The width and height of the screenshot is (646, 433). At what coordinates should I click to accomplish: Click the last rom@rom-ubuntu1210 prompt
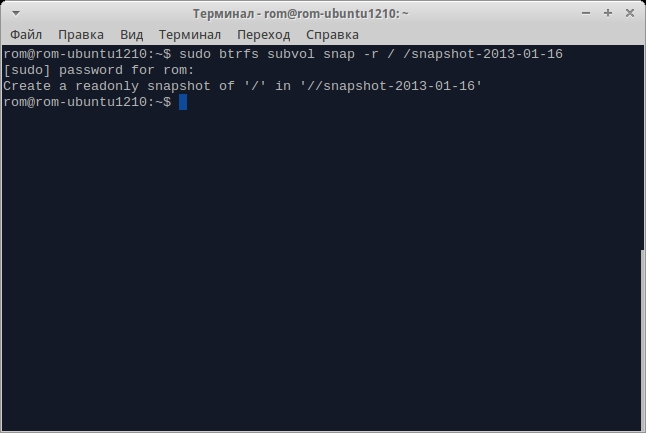(x=87, y=102)
